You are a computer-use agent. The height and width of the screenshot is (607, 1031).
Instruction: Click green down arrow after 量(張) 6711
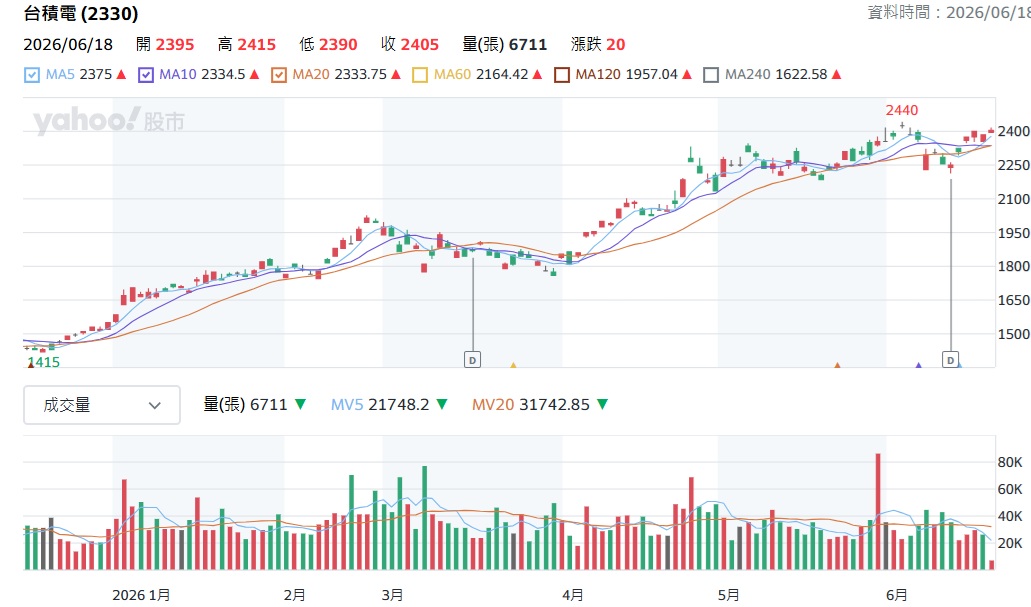[x=300, y=404]
